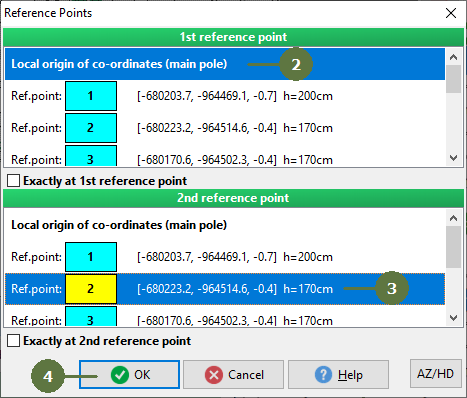Click cyan swatch 1 in 2nd reference list
This screenshot has height=398, width=467.
(91, 257)
